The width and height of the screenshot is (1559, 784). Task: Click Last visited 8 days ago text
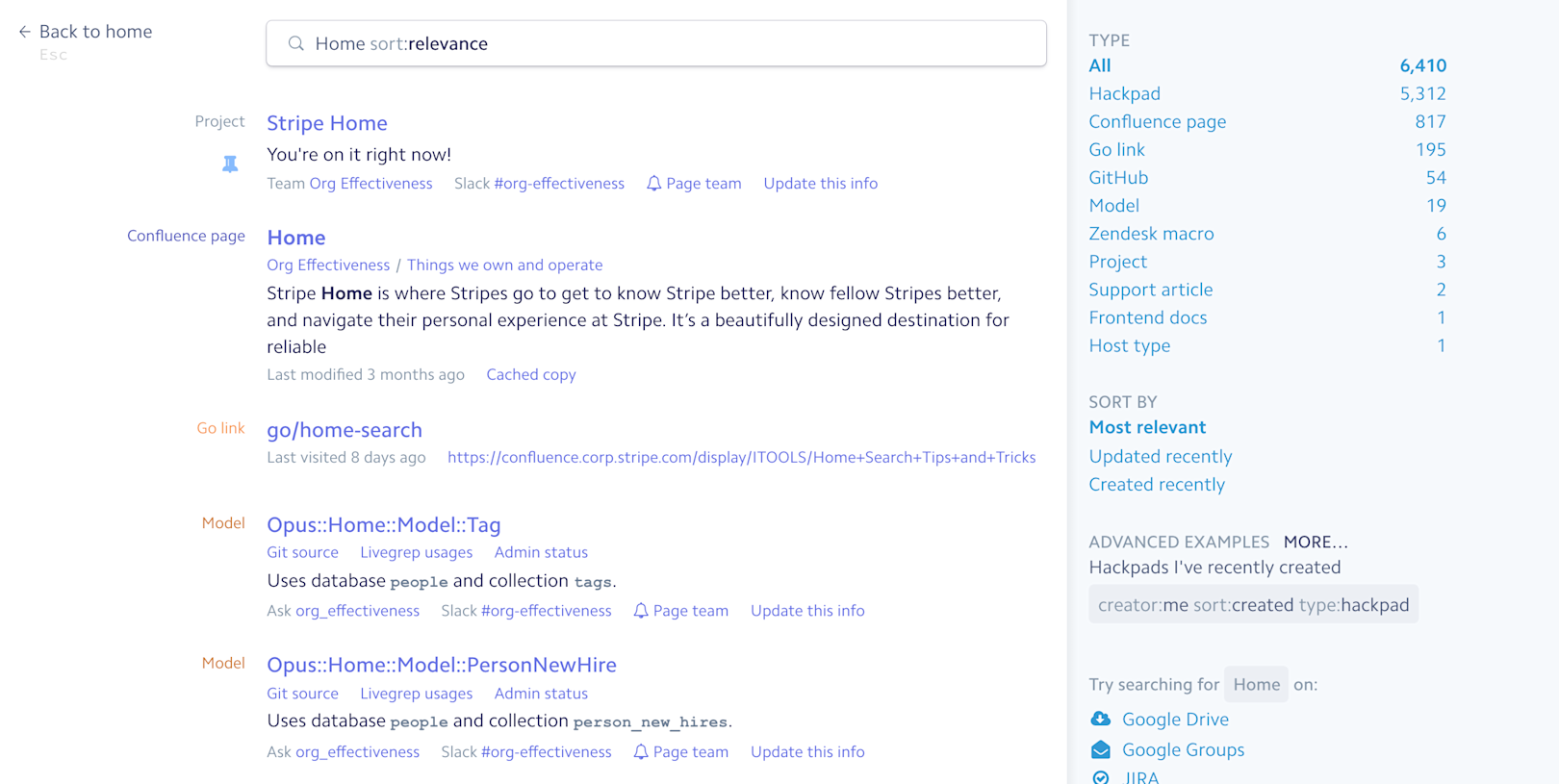(x=346, y=458)
